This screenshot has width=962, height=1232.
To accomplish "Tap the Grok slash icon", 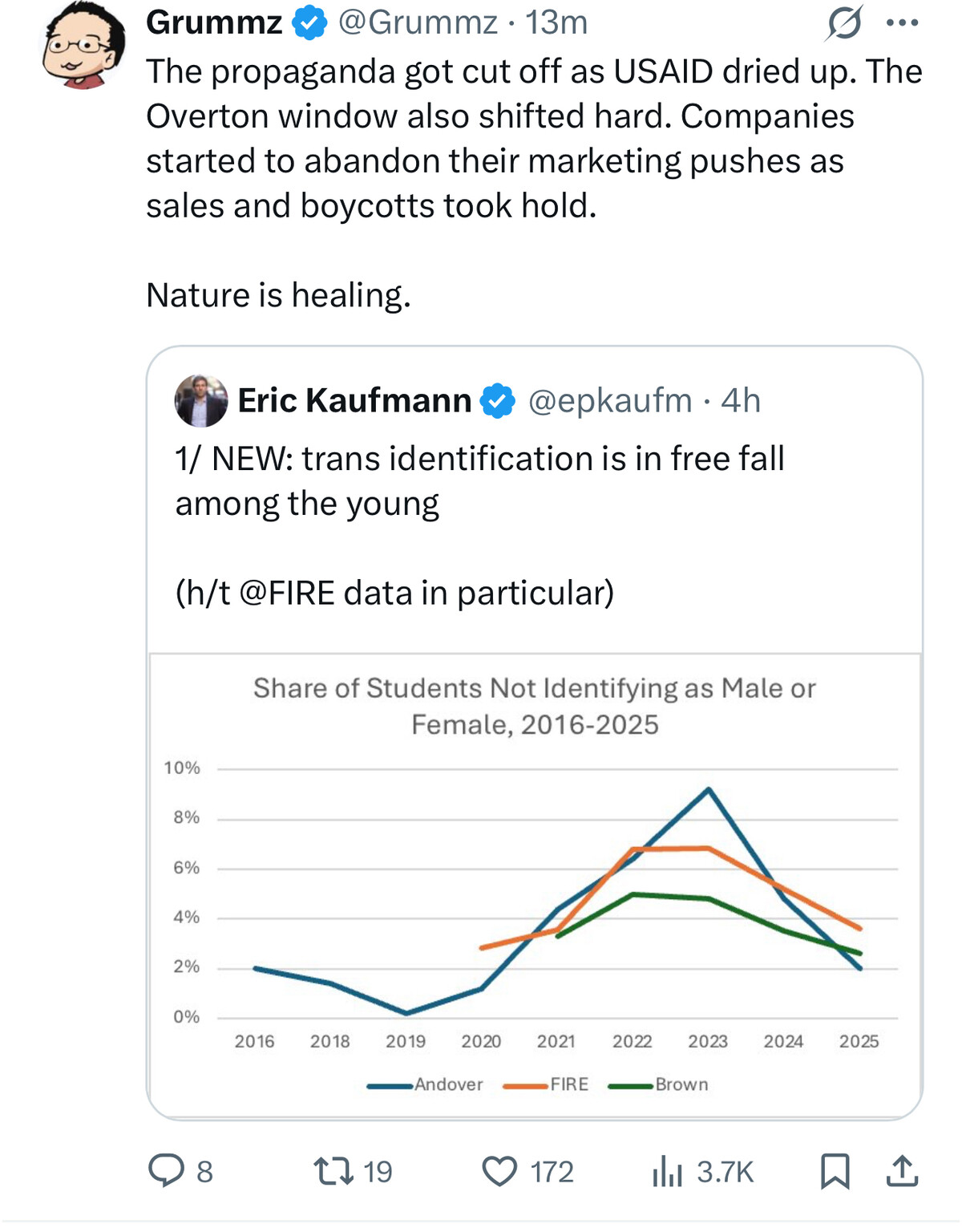I will (844, 22).
